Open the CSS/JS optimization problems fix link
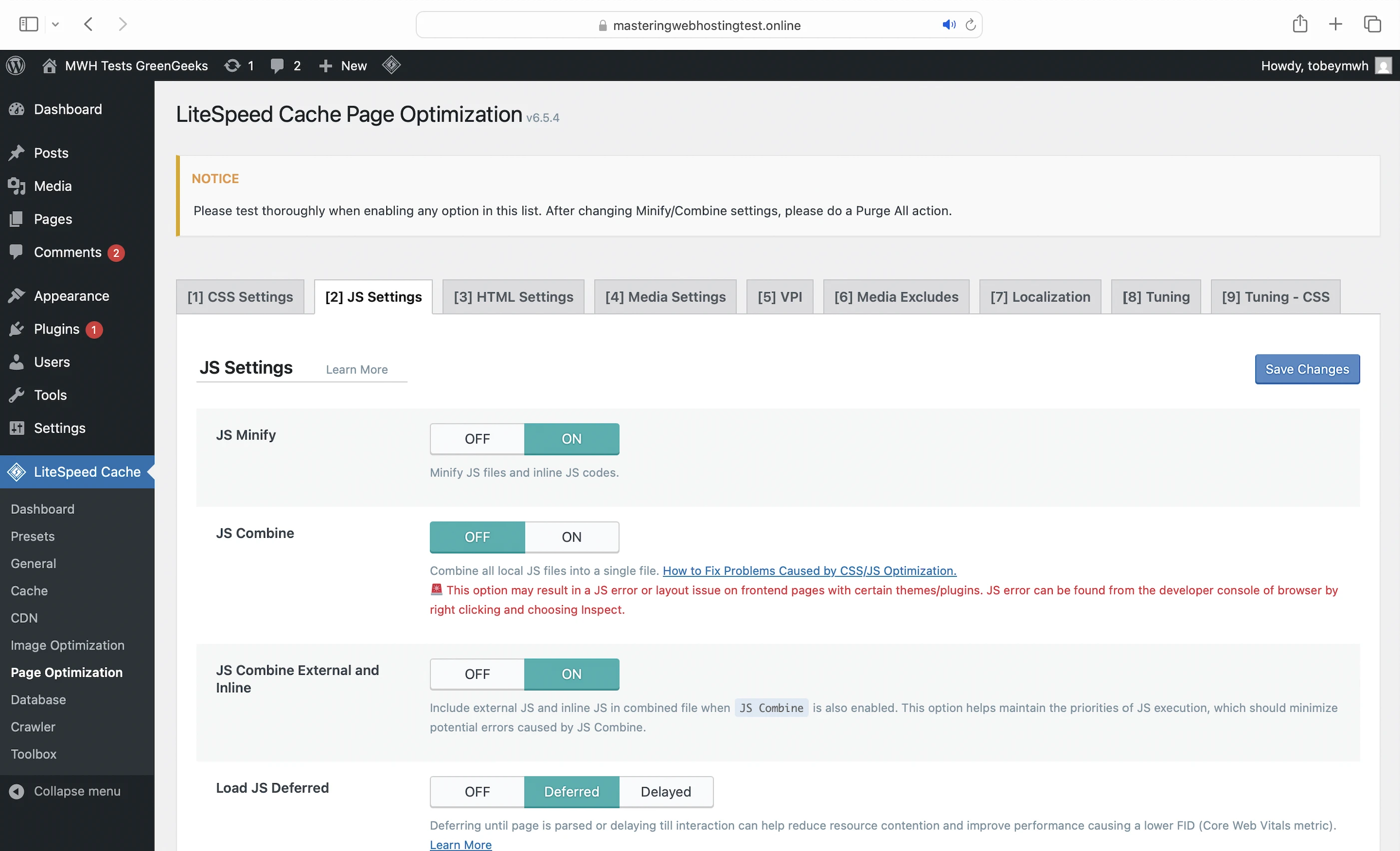 tap(809, 570)
